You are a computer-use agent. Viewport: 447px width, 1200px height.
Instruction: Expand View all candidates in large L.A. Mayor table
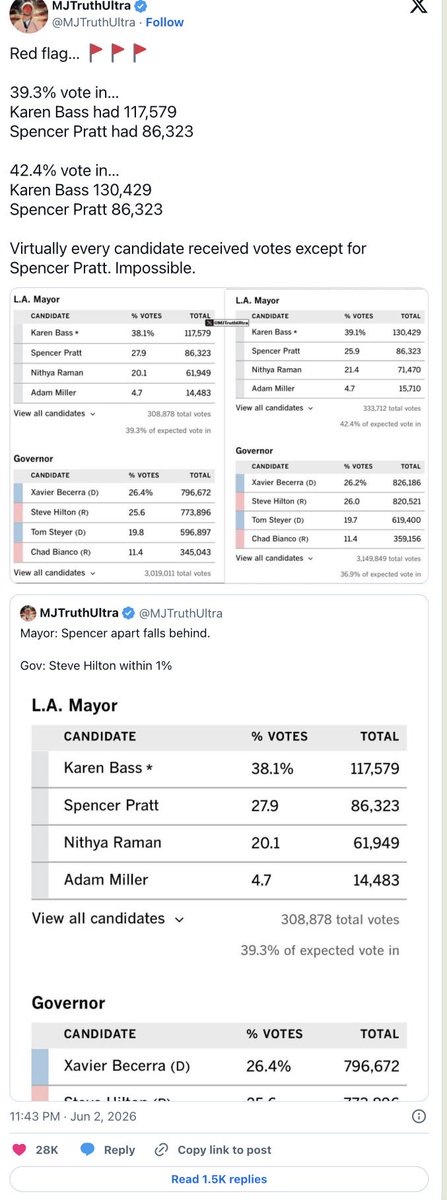[108, 918]
